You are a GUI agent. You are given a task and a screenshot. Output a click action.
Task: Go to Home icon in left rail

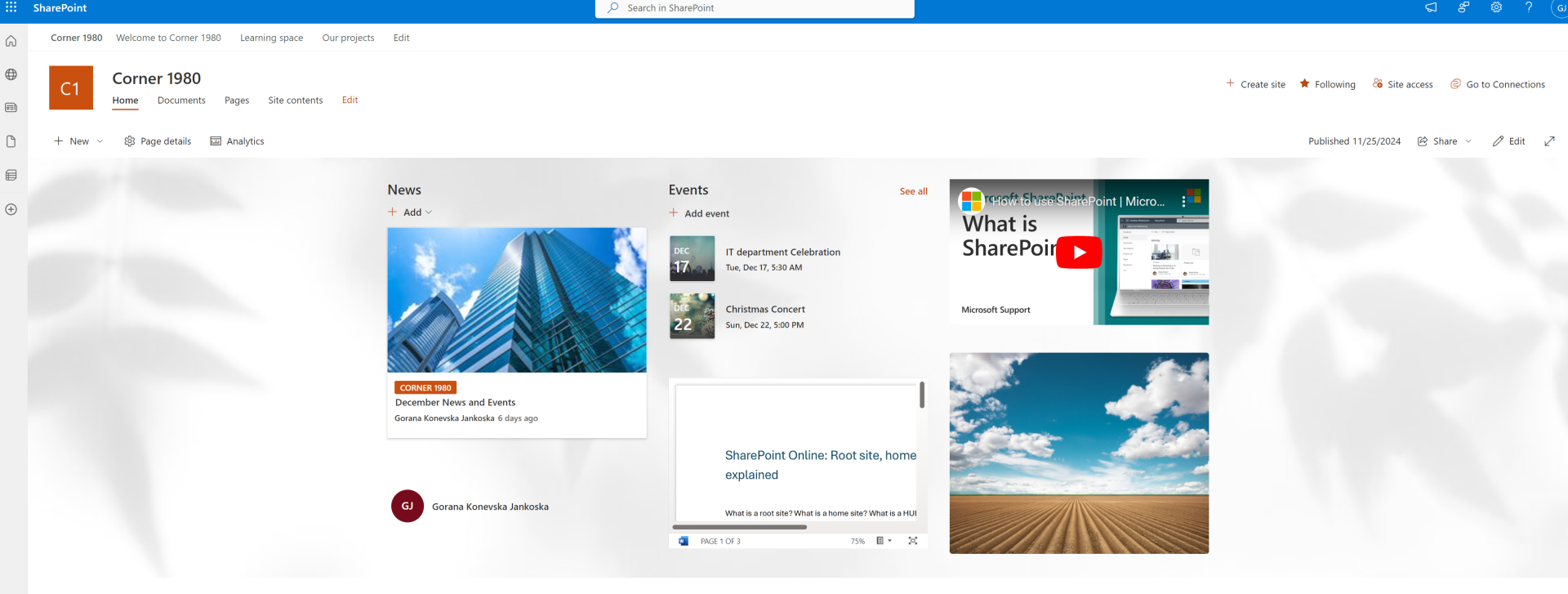pos(11,41)
